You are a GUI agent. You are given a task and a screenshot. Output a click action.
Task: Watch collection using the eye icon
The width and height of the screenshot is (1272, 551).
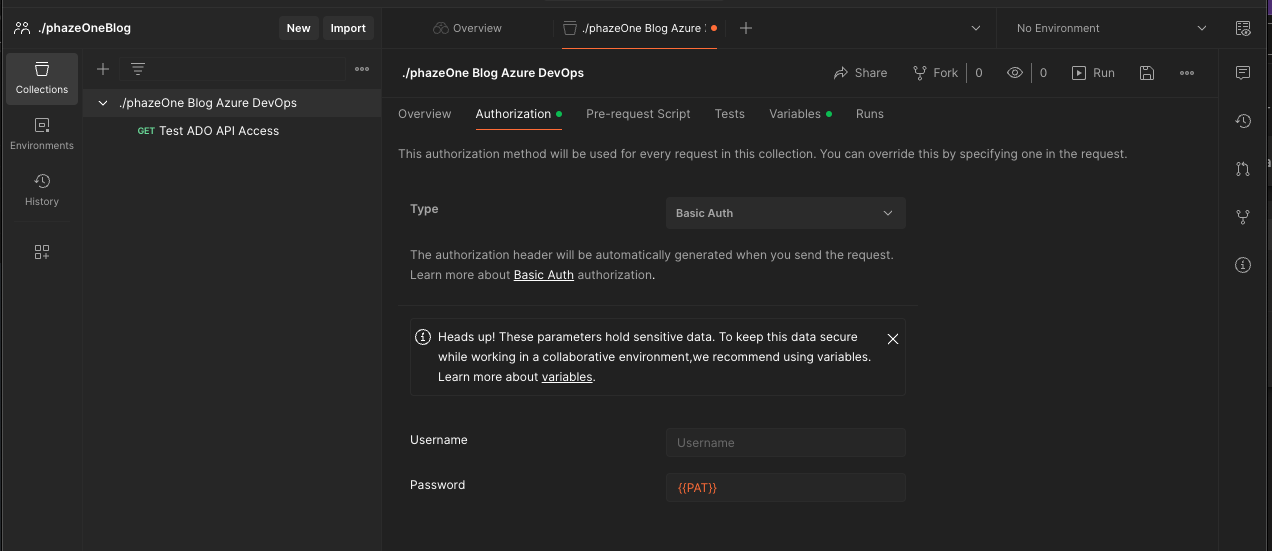(1015, 73)
